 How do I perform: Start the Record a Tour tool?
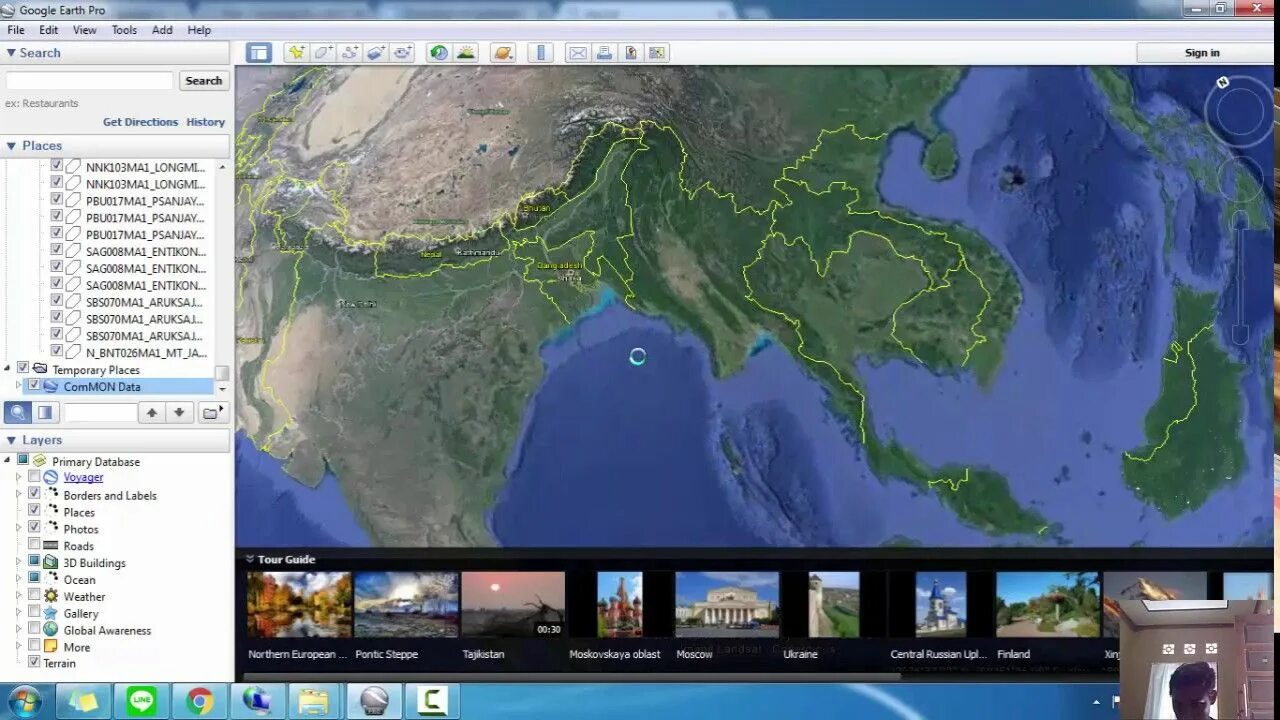tap(403, 53)
